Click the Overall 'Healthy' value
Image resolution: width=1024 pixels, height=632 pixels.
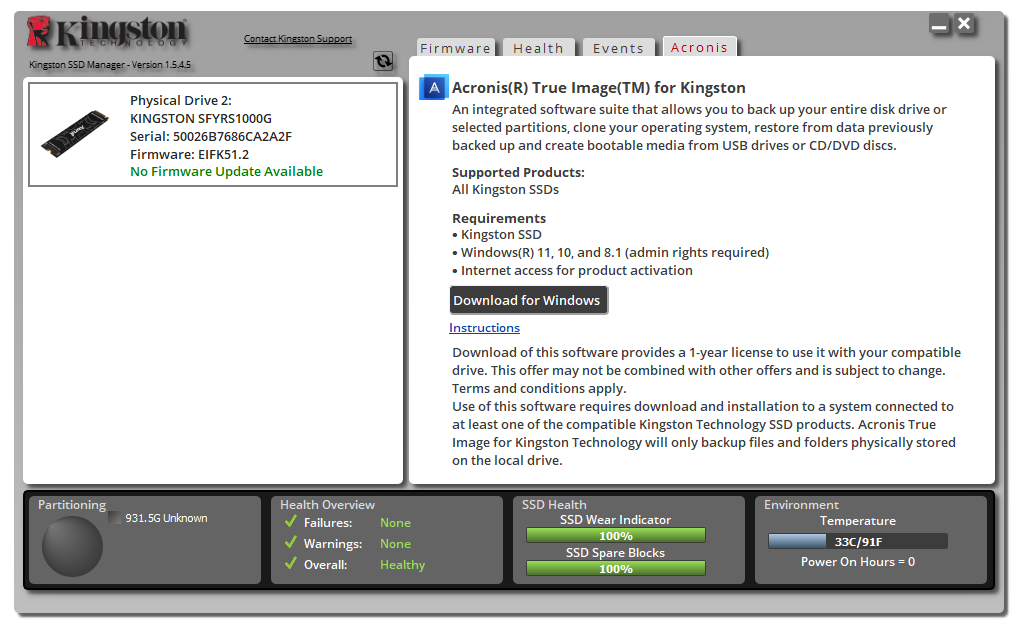402,565
